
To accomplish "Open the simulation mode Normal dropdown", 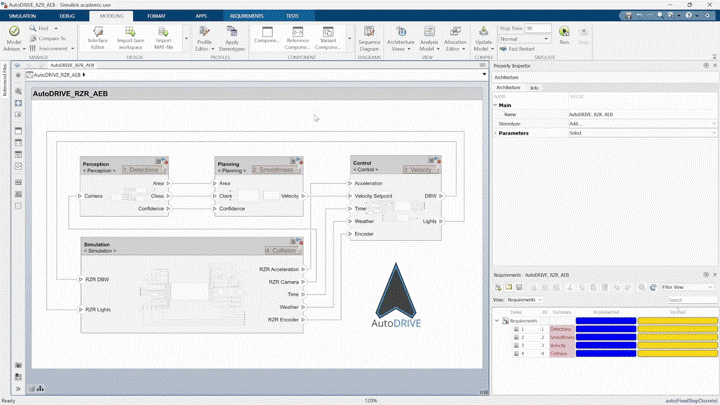I will point(524,39).
